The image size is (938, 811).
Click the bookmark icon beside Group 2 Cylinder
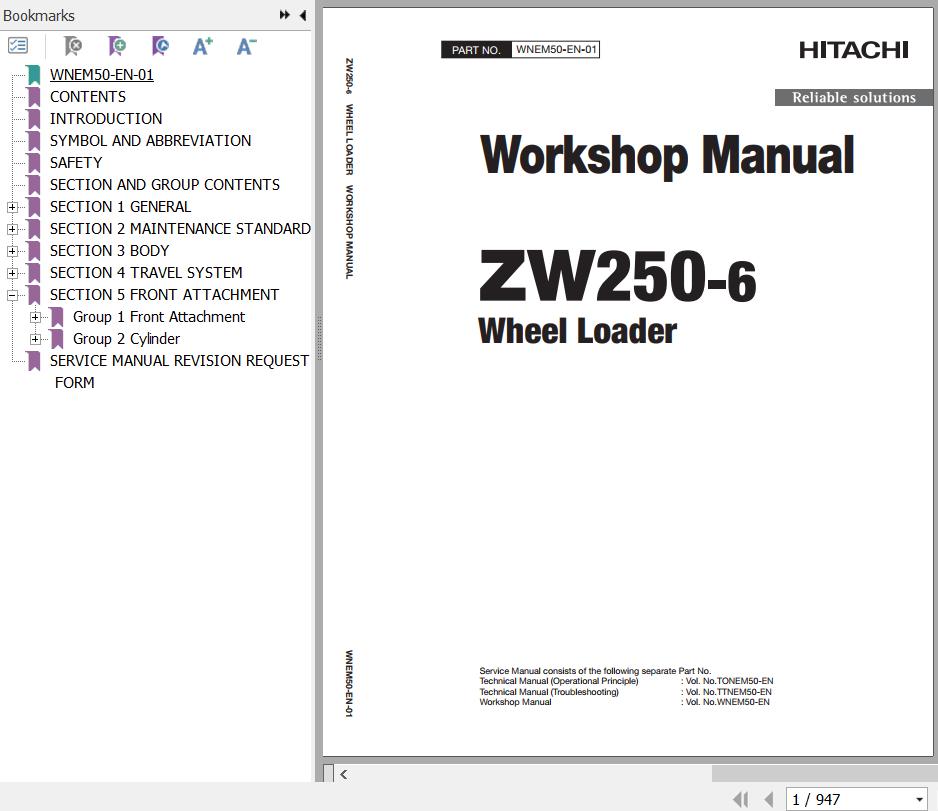click(x=57, y=339)
